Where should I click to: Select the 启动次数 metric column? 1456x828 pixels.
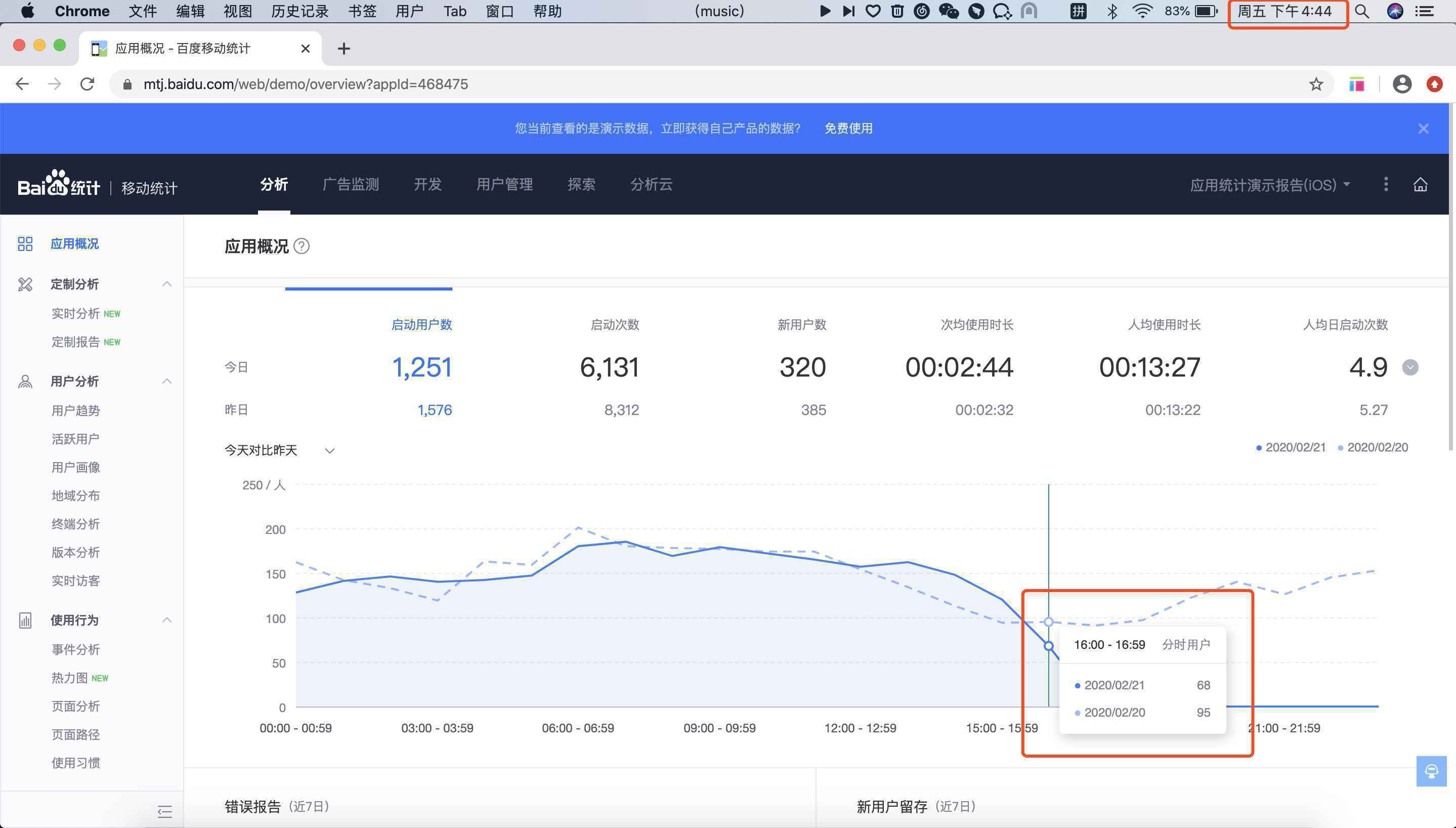615,325
